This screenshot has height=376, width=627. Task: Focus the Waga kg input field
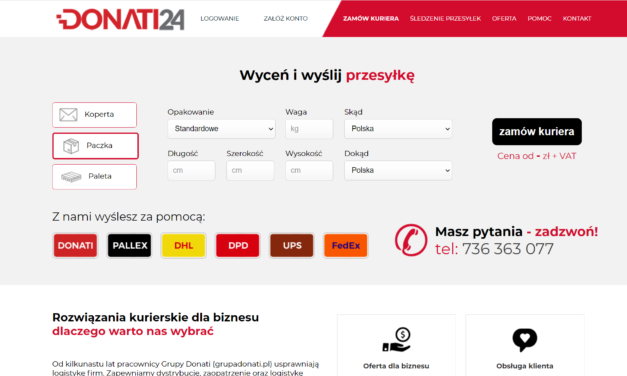(309, 129)
